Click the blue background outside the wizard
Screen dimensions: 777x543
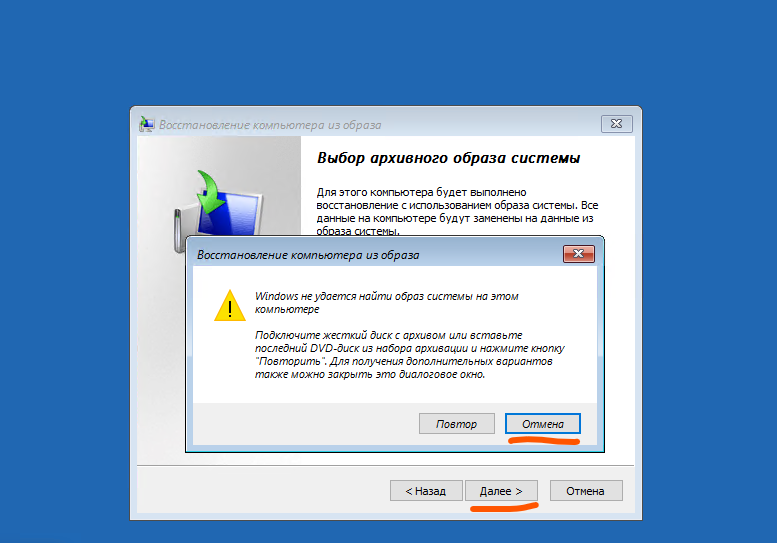point(387,50)
